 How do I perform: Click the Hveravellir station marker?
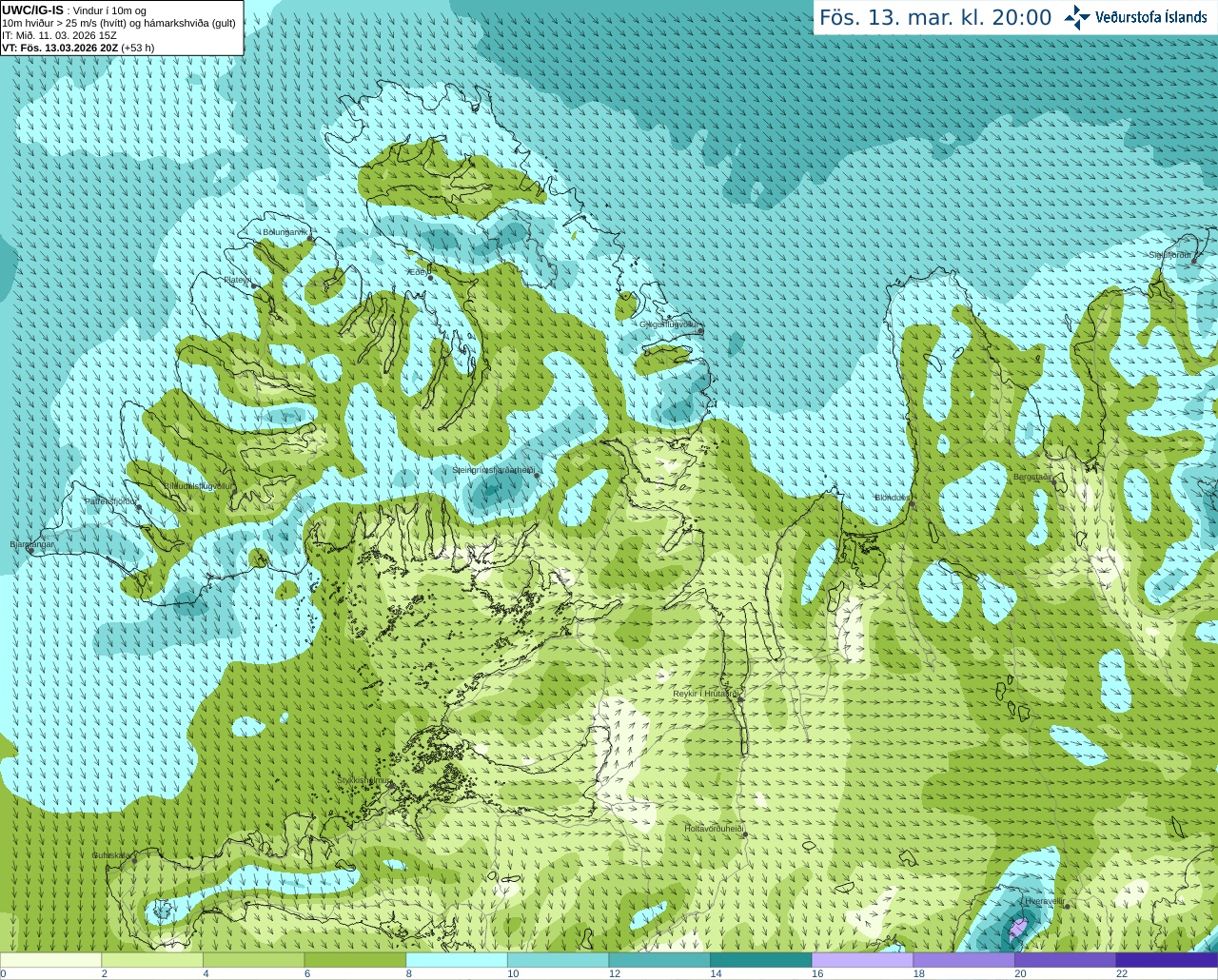pos(1067,907)
